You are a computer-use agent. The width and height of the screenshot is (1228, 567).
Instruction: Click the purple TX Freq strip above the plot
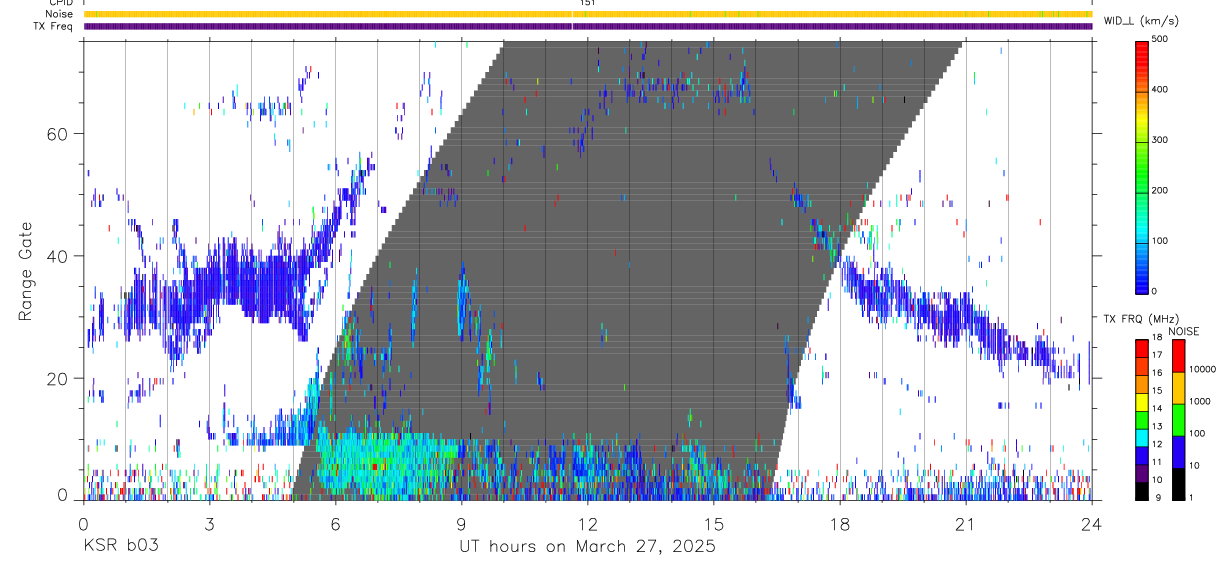588,26
